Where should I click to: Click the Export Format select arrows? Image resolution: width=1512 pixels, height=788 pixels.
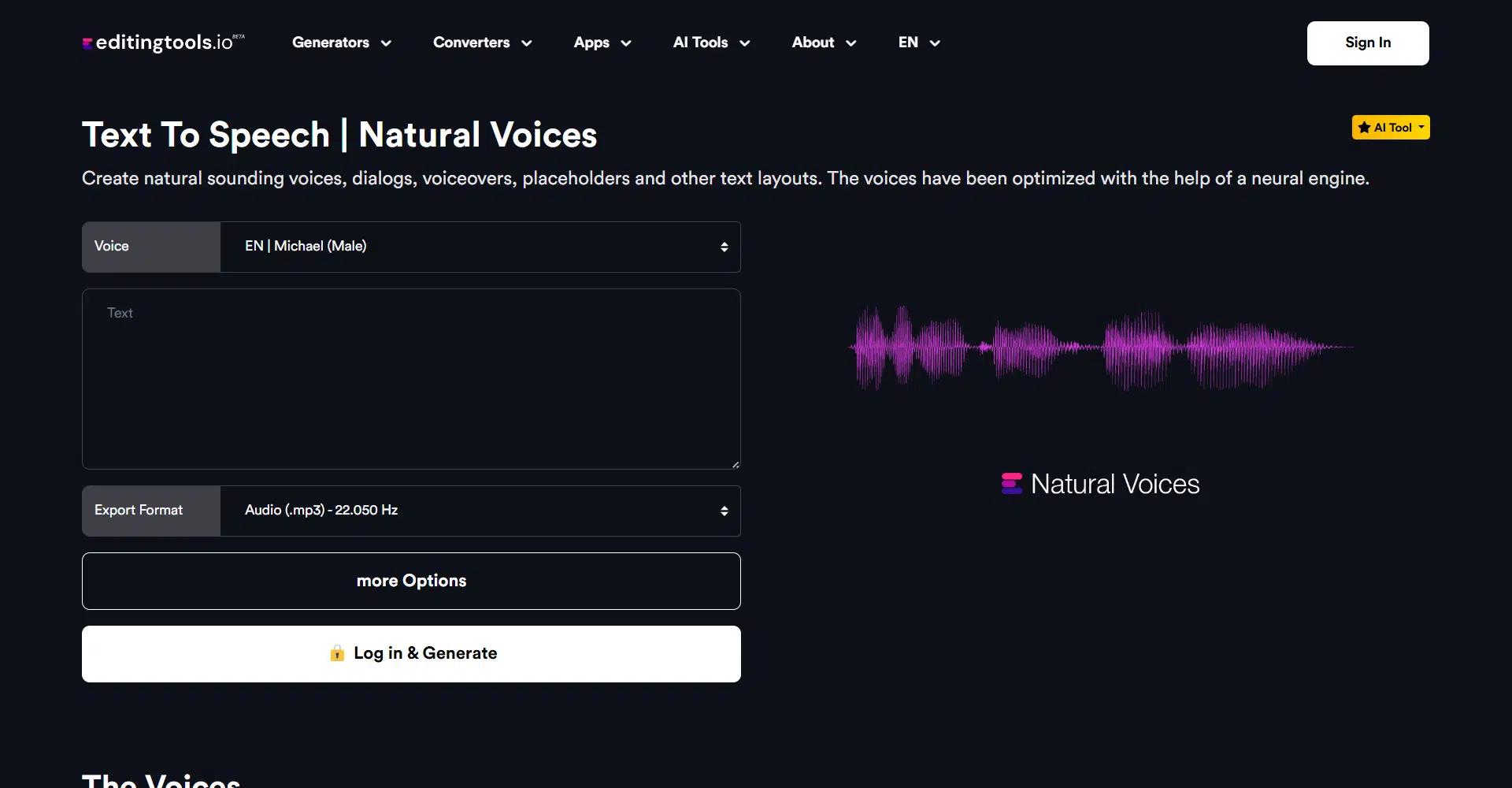click(724, 511)
